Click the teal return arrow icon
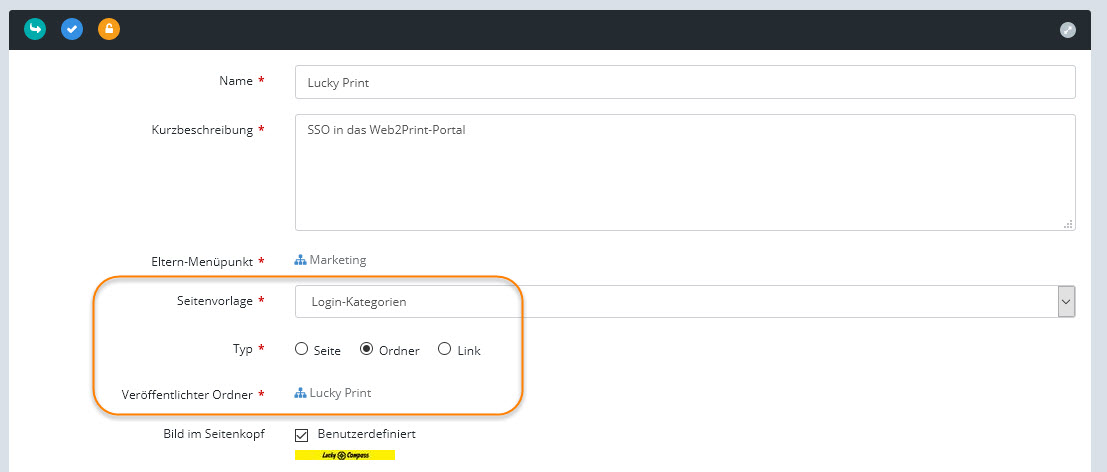Screen dimensions: 1107x472 pyautogui.click(x=35, y=30)
